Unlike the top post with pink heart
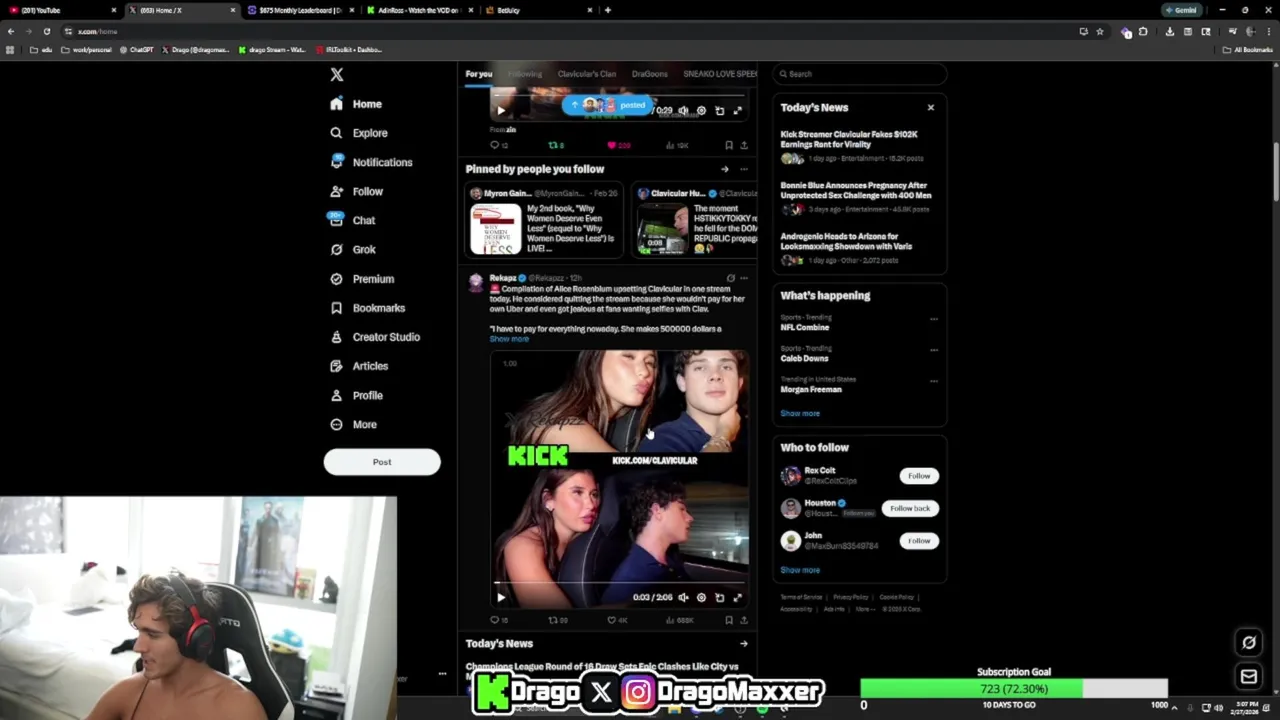Image resolution: width=1280 pixels, height=720 pixels. [x=617, y=145]
